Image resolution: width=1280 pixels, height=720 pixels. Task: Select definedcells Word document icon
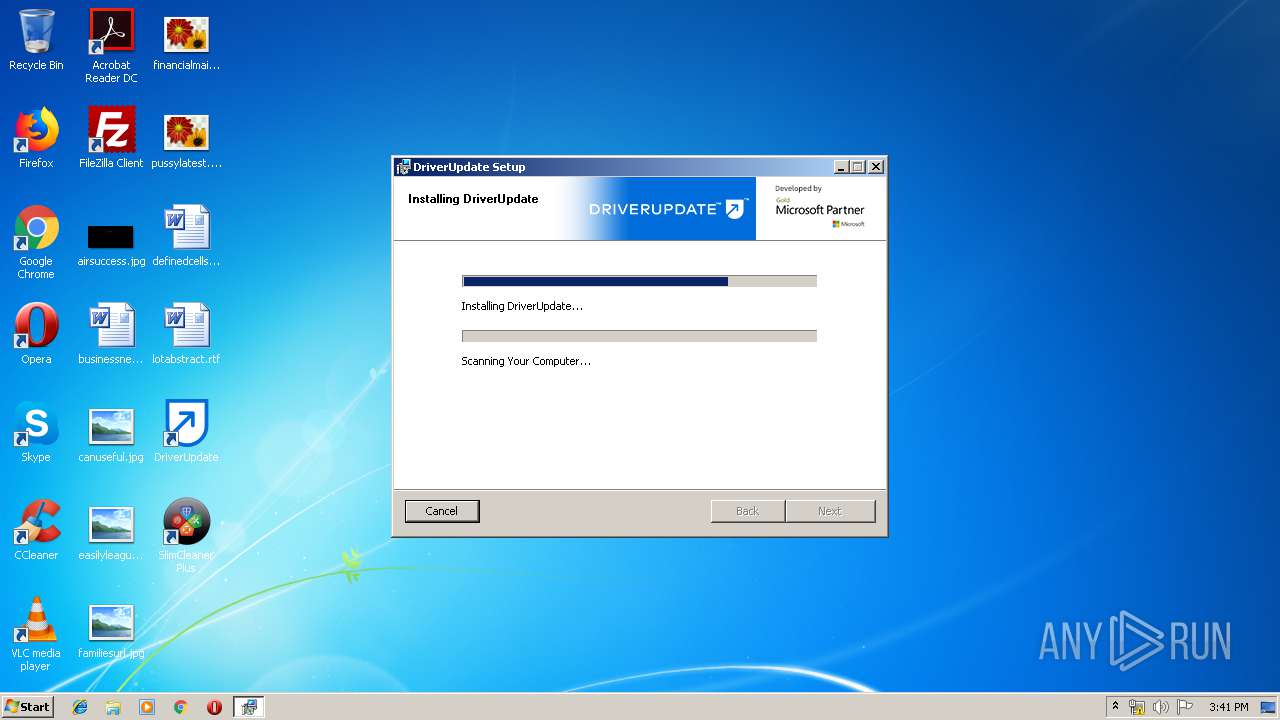[186, 236]
